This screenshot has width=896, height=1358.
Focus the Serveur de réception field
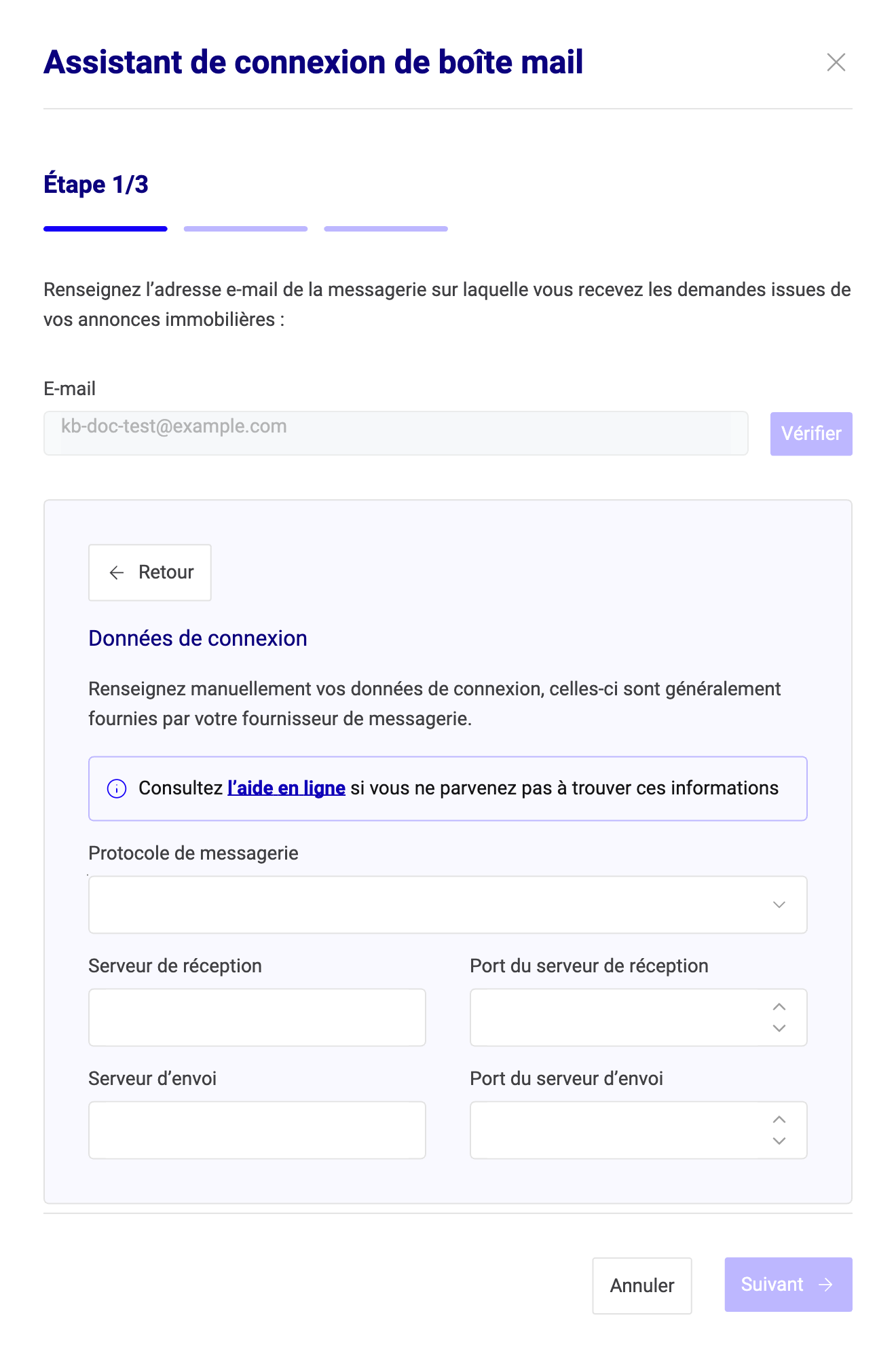[x=257, y=1017]
